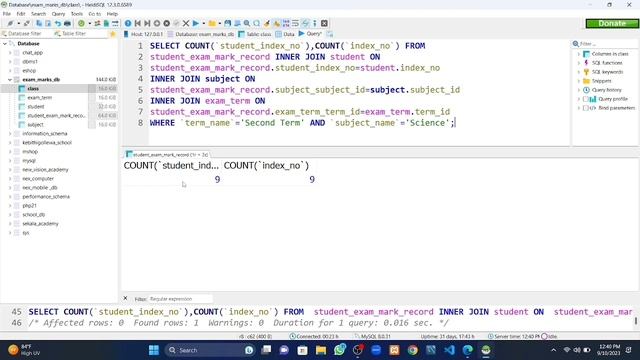Open the help icon in the toolbar
Screen dimensions: 640x360
point(128,23)
